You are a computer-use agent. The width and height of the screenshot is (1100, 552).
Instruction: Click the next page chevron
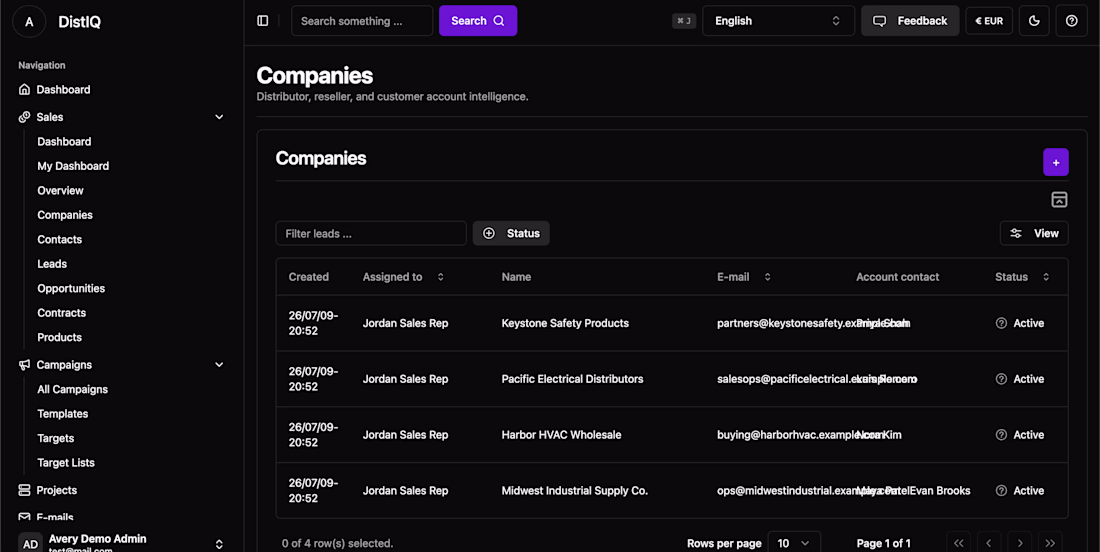click(1019, 543)
